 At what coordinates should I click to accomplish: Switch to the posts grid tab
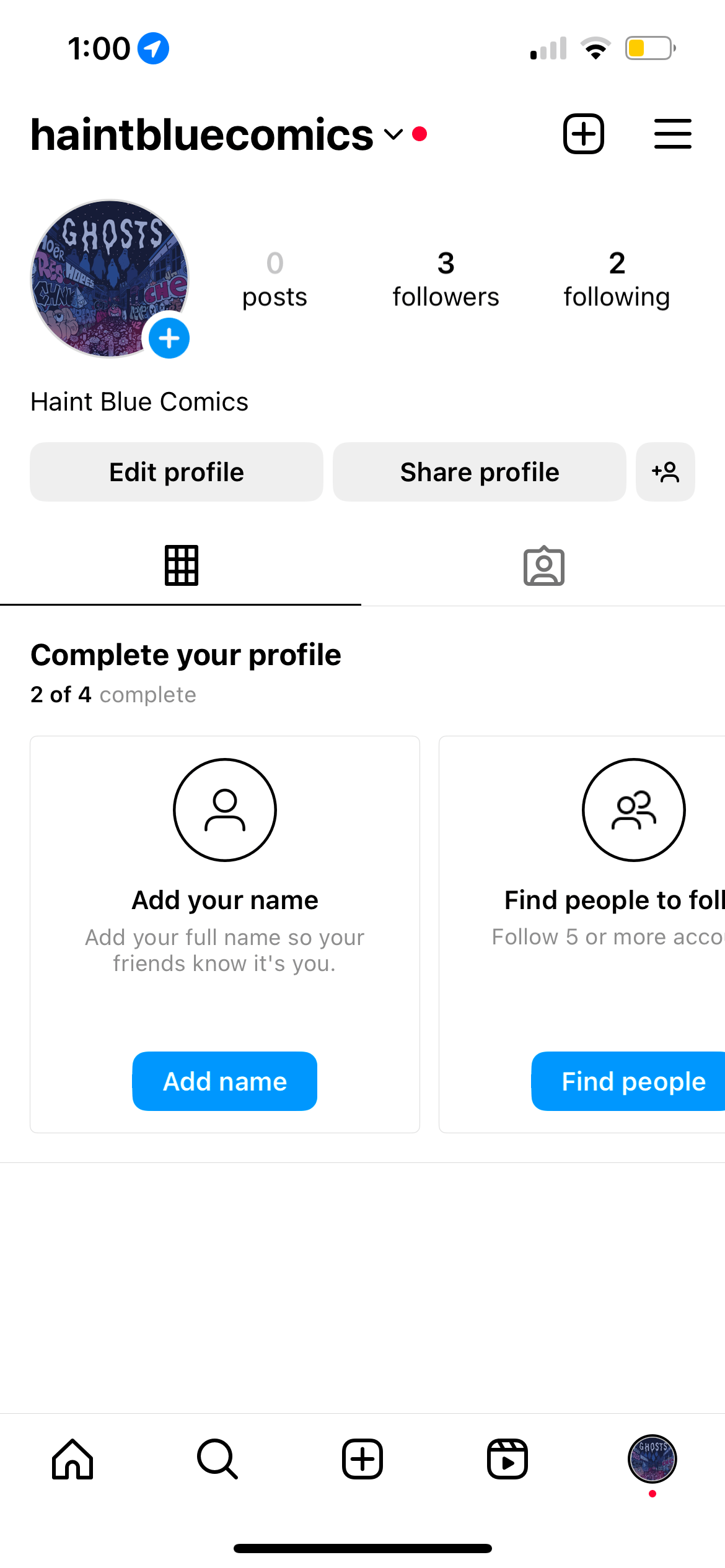point(181,565)
